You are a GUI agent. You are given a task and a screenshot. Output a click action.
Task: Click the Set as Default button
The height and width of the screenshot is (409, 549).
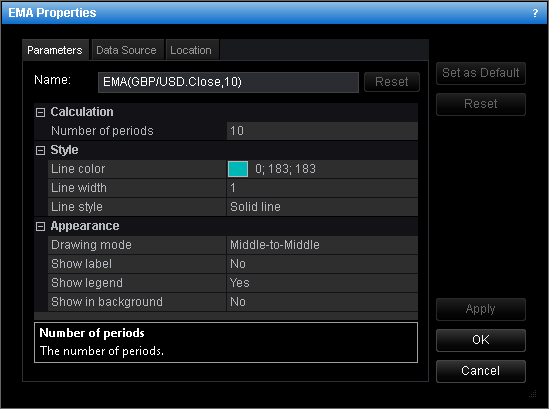[481, 73]
